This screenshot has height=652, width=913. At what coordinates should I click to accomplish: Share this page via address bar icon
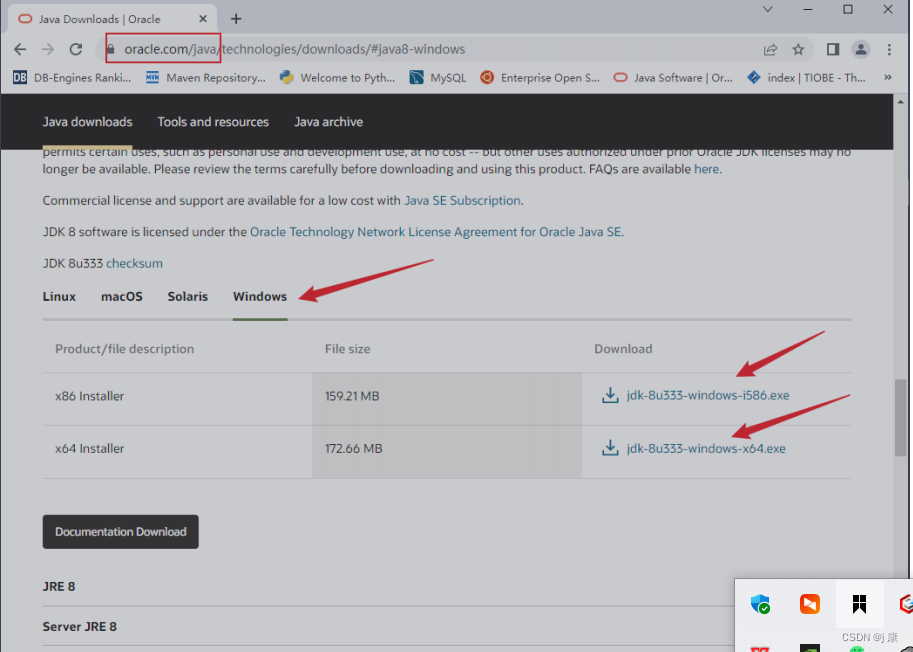[x=770, y=49]
